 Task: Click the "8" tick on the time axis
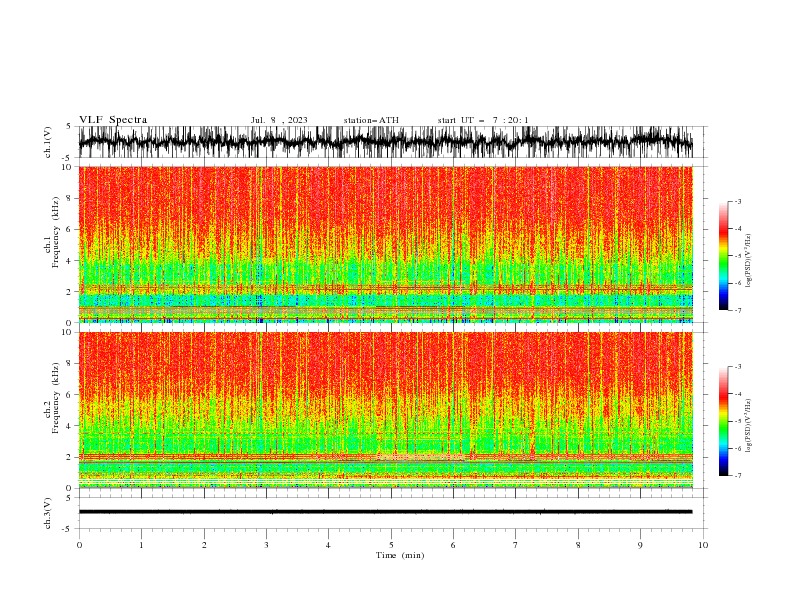coord(578,545)
